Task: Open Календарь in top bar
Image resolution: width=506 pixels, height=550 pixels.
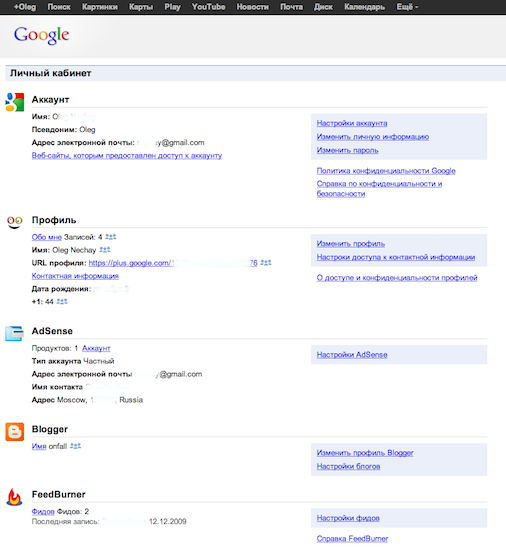Action: (365, 7)
